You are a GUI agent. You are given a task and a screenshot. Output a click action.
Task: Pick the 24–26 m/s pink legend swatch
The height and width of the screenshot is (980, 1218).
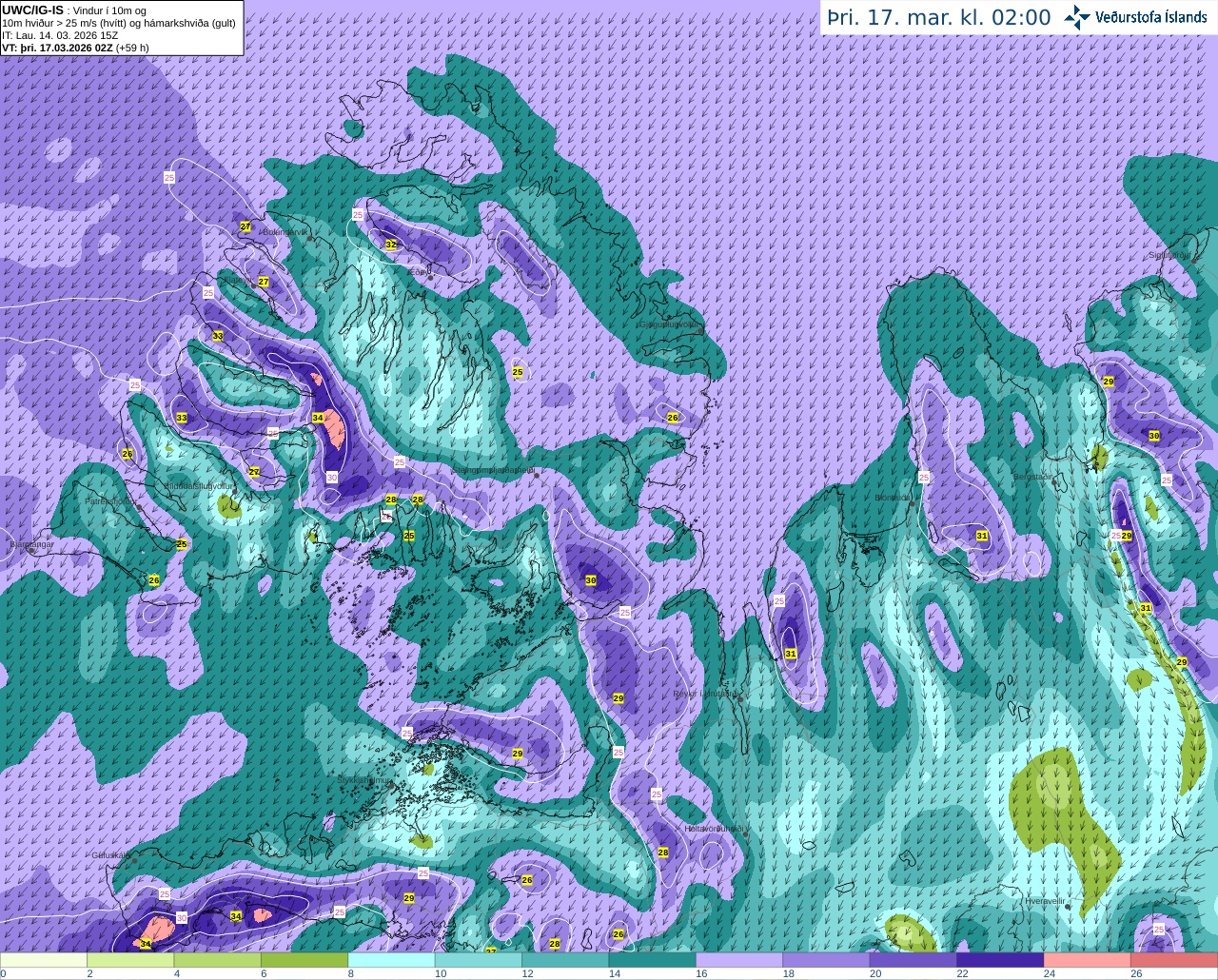pyautogui.click(x=1089, y=960)
